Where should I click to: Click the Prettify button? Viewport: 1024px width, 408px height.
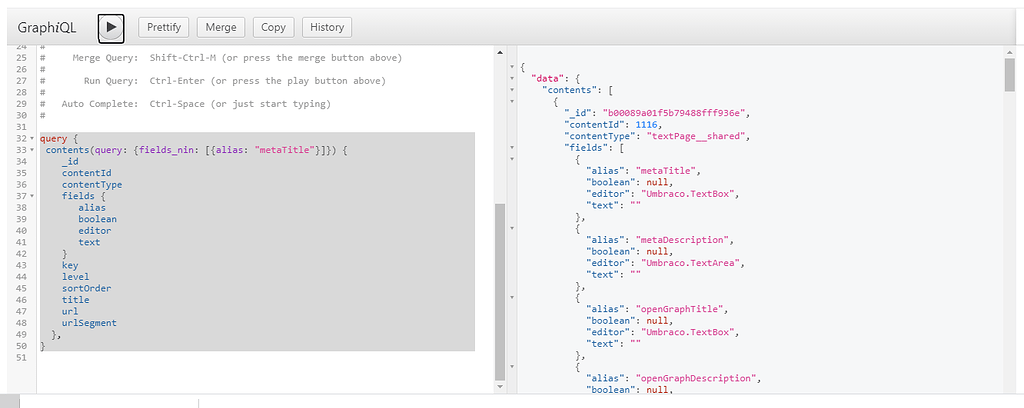[x=164, y=27]
